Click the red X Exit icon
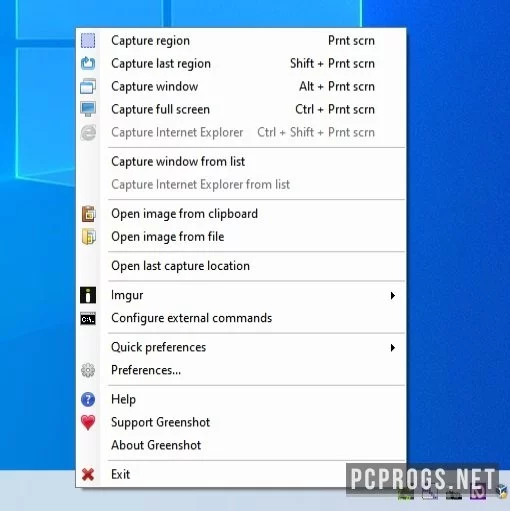This screenshot has width=510, height=511. pos(88,474)
